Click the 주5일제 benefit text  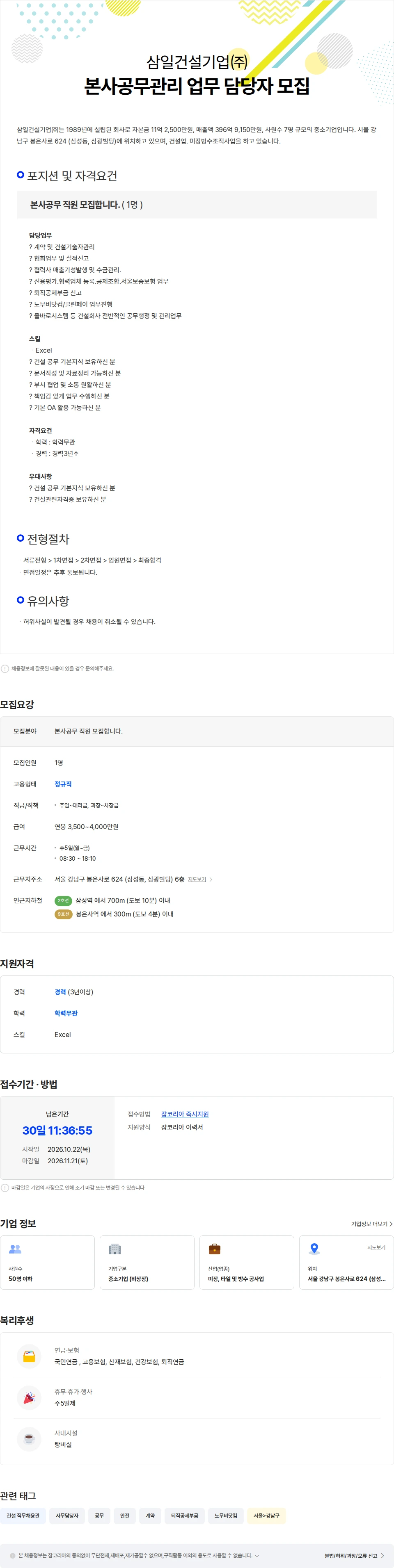click(65, 1403)
